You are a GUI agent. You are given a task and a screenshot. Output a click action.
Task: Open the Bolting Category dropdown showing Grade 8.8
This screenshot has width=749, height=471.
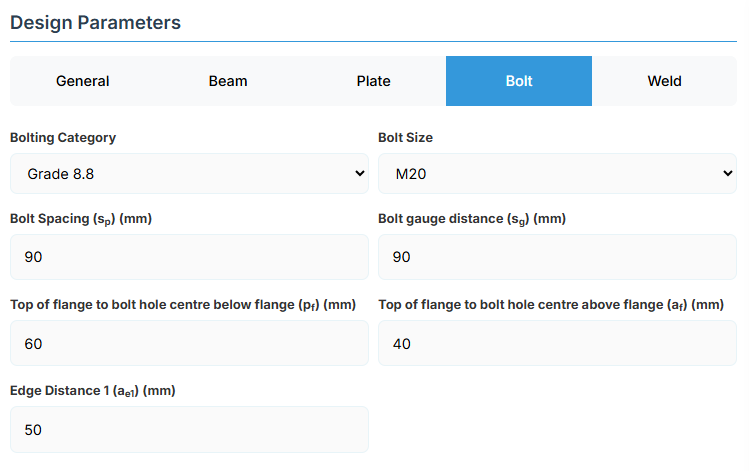coord(189,174)
